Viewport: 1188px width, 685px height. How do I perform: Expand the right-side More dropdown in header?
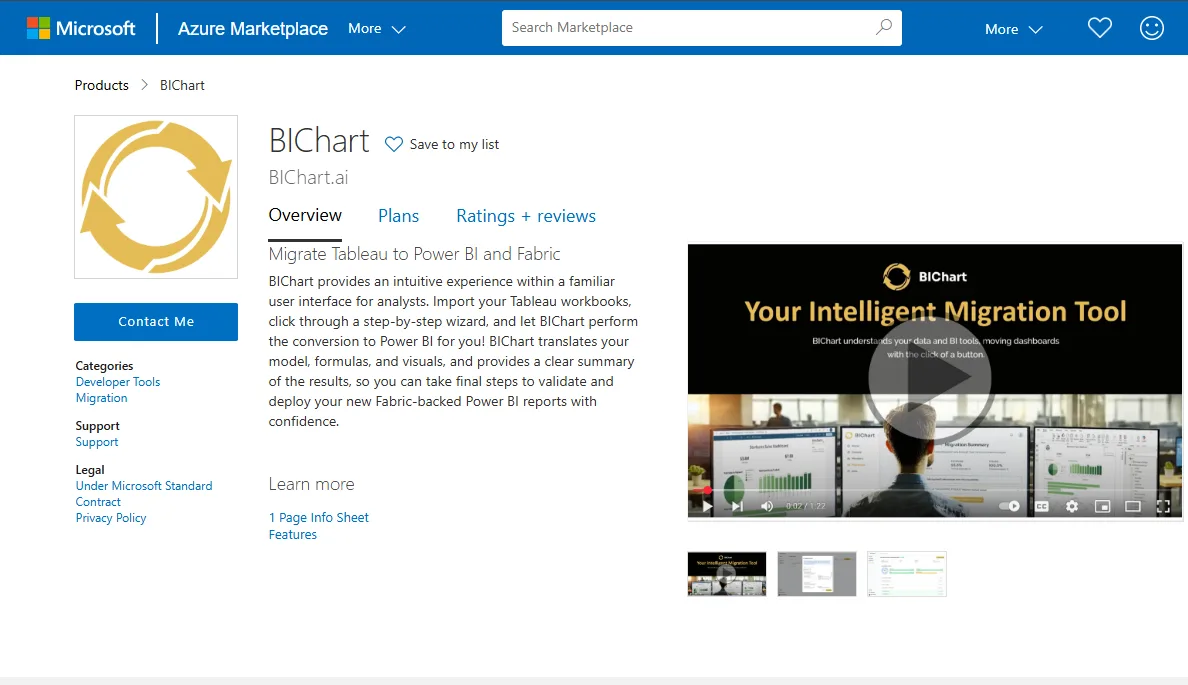1013,29
